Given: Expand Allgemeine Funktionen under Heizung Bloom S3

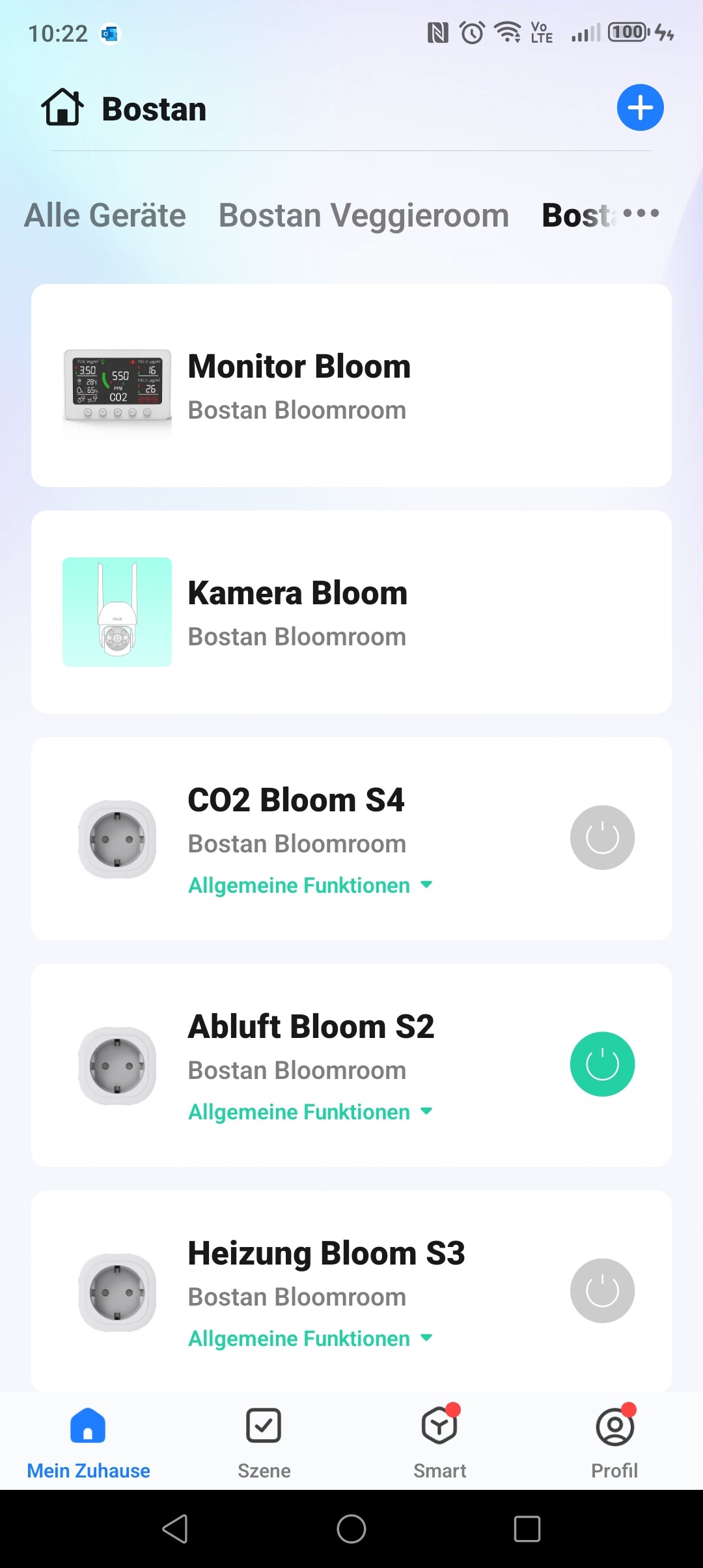Looking at the screenshot, I should pyautogui.click(x=310, y=1339).
